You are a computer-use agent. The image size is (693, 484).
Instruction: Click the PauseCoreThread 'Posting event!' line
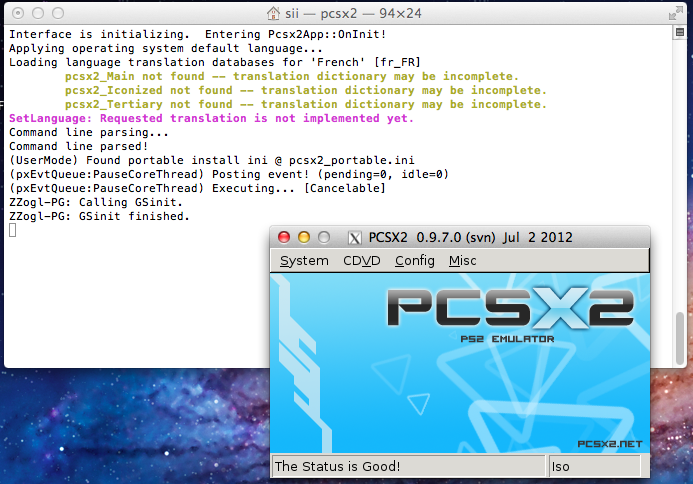point(229,174)
